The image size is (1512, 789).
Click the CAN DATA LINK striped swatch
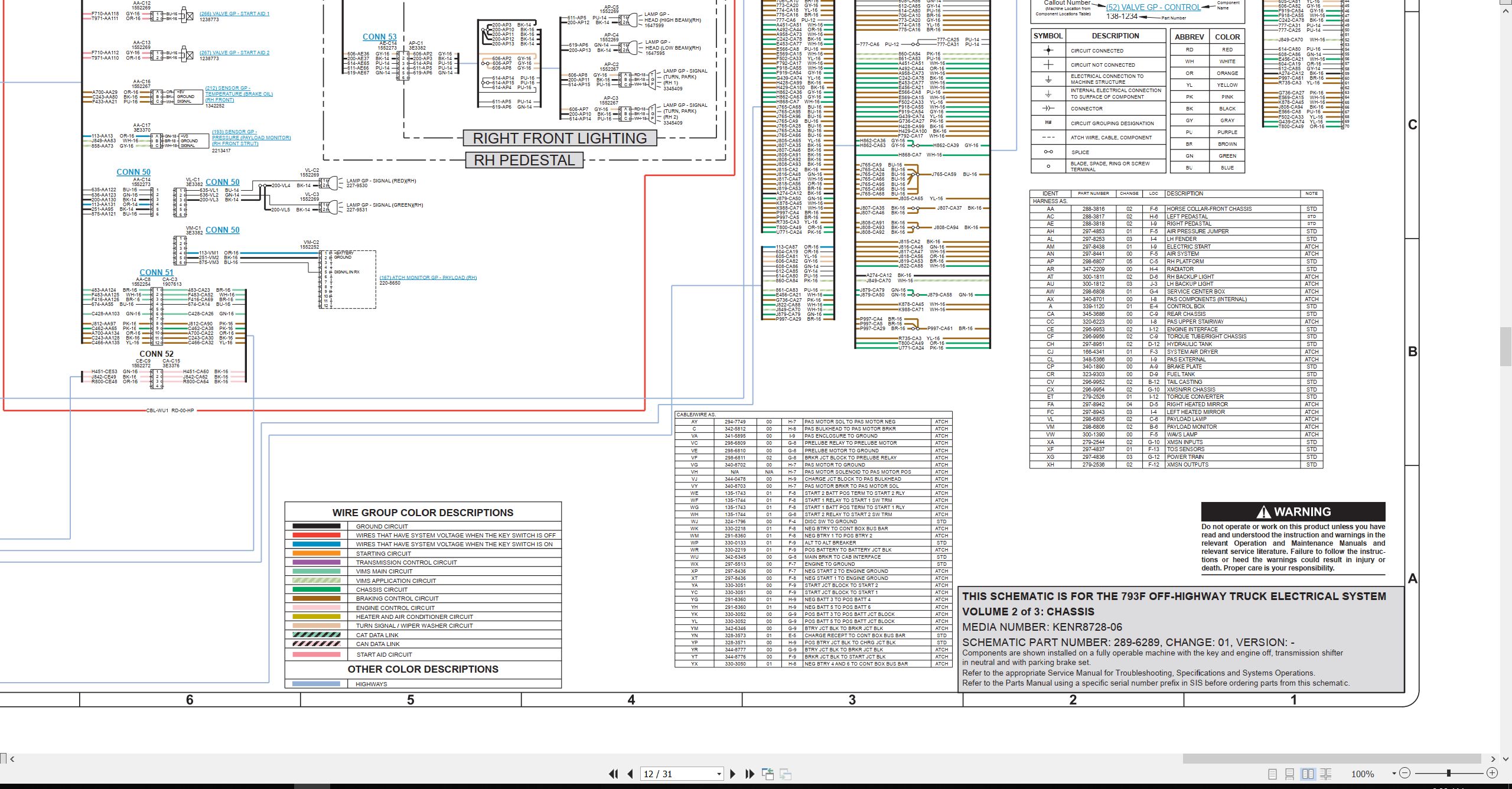pyautogui.click(x=317, y=644)
